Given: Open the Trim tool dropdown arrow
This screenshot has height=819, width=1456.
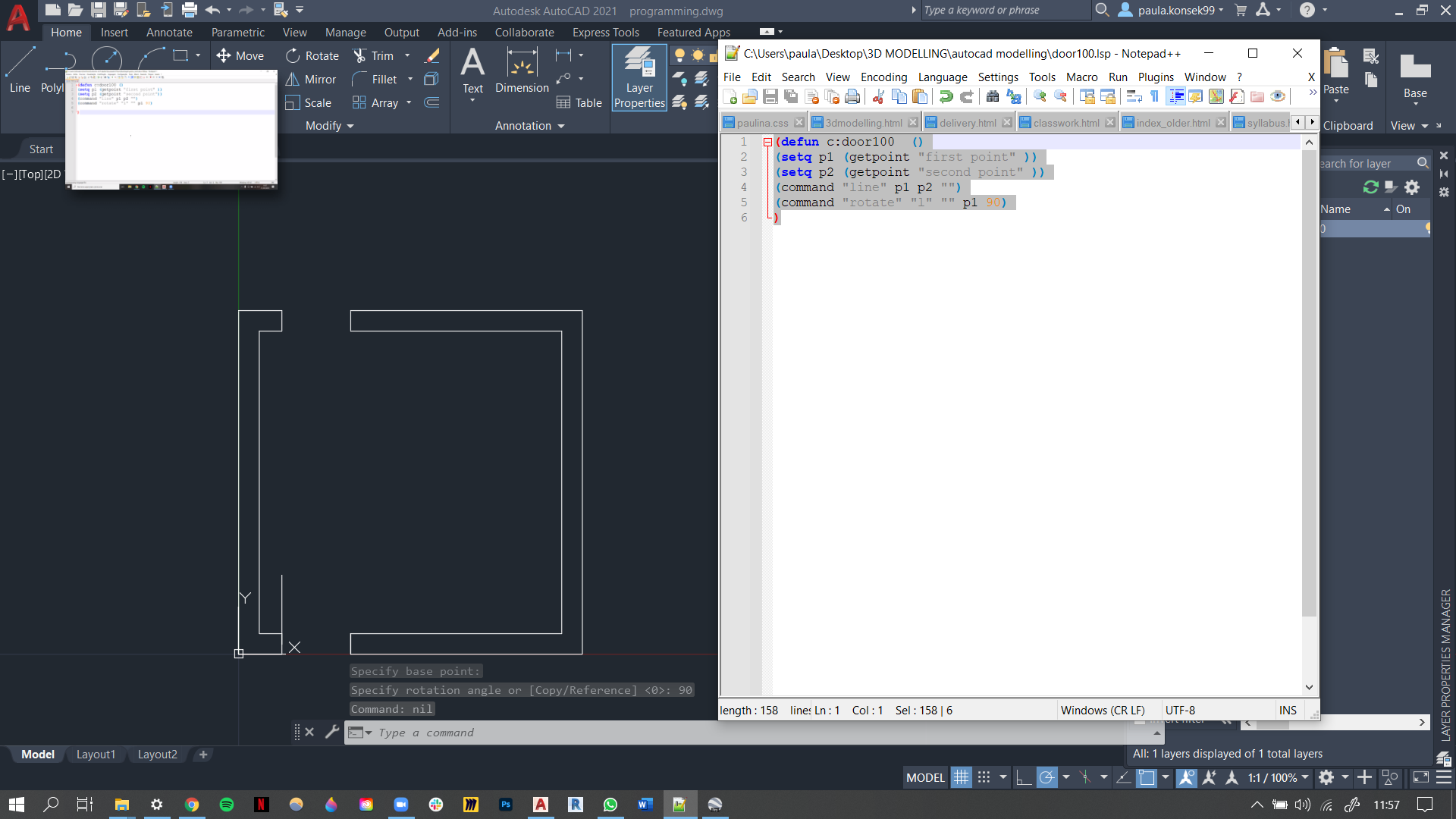Looking at the screenshot, I should coord(407,56).
